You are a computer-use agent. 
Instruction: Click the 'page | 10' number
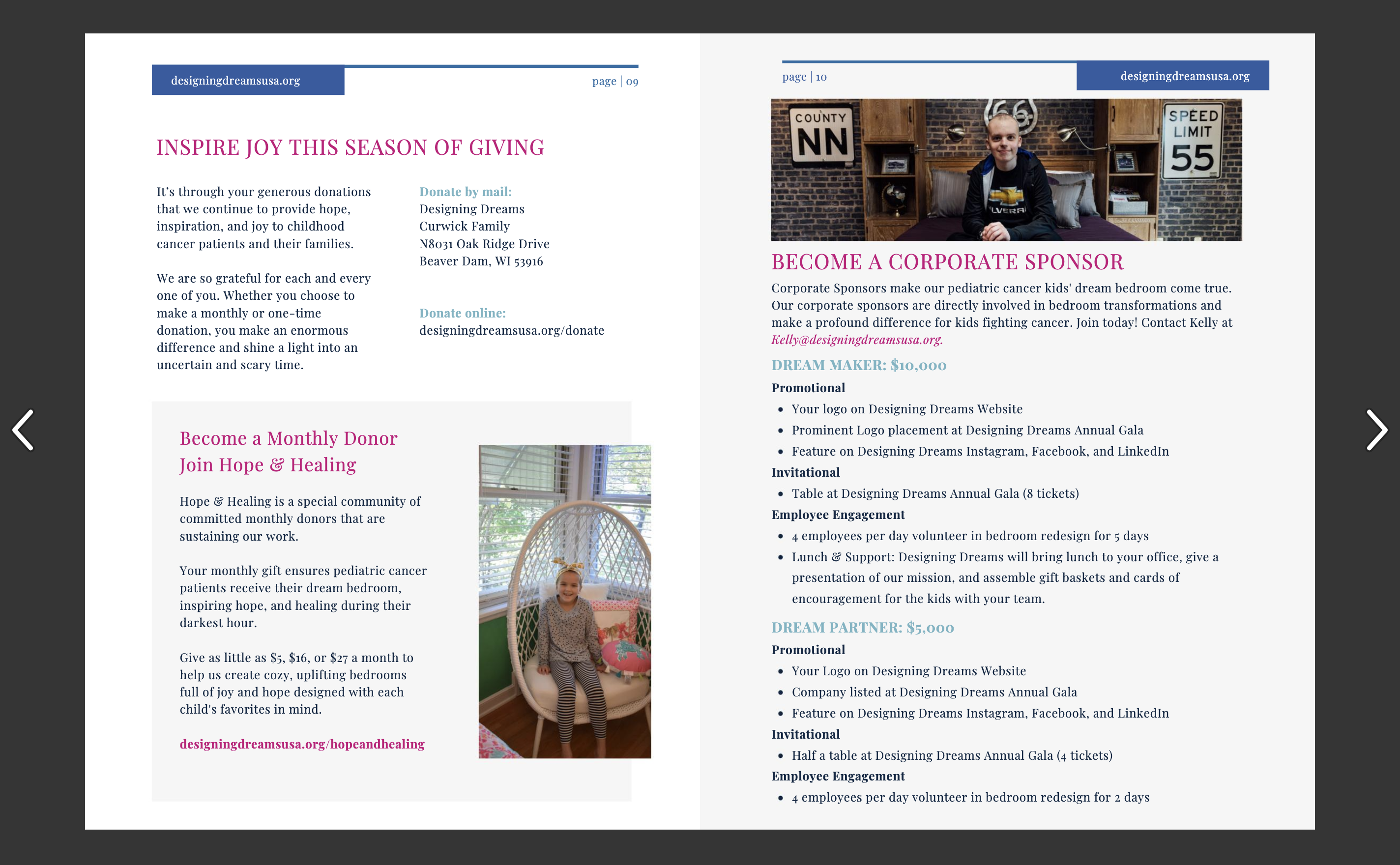pos(804,77)
